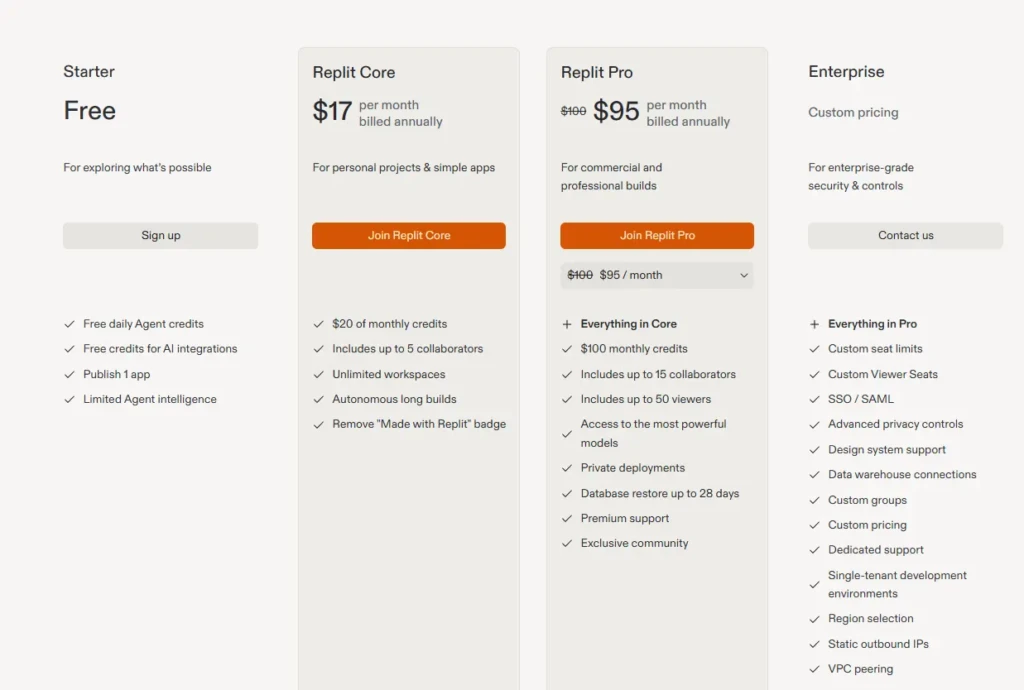Click the plus icon before Everything in Pro
The width and height of the screenshot is (1024, 690).
pyautogui.click(x=814, y=324)
